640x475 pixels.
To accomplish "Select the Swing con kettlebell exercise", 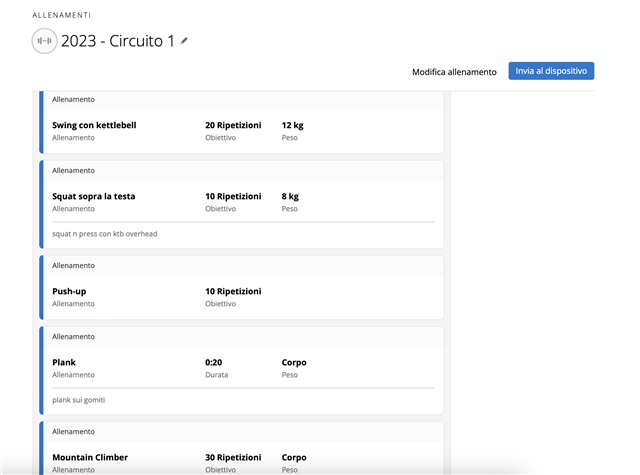I will pyautogui.click(x=94, y=125).
